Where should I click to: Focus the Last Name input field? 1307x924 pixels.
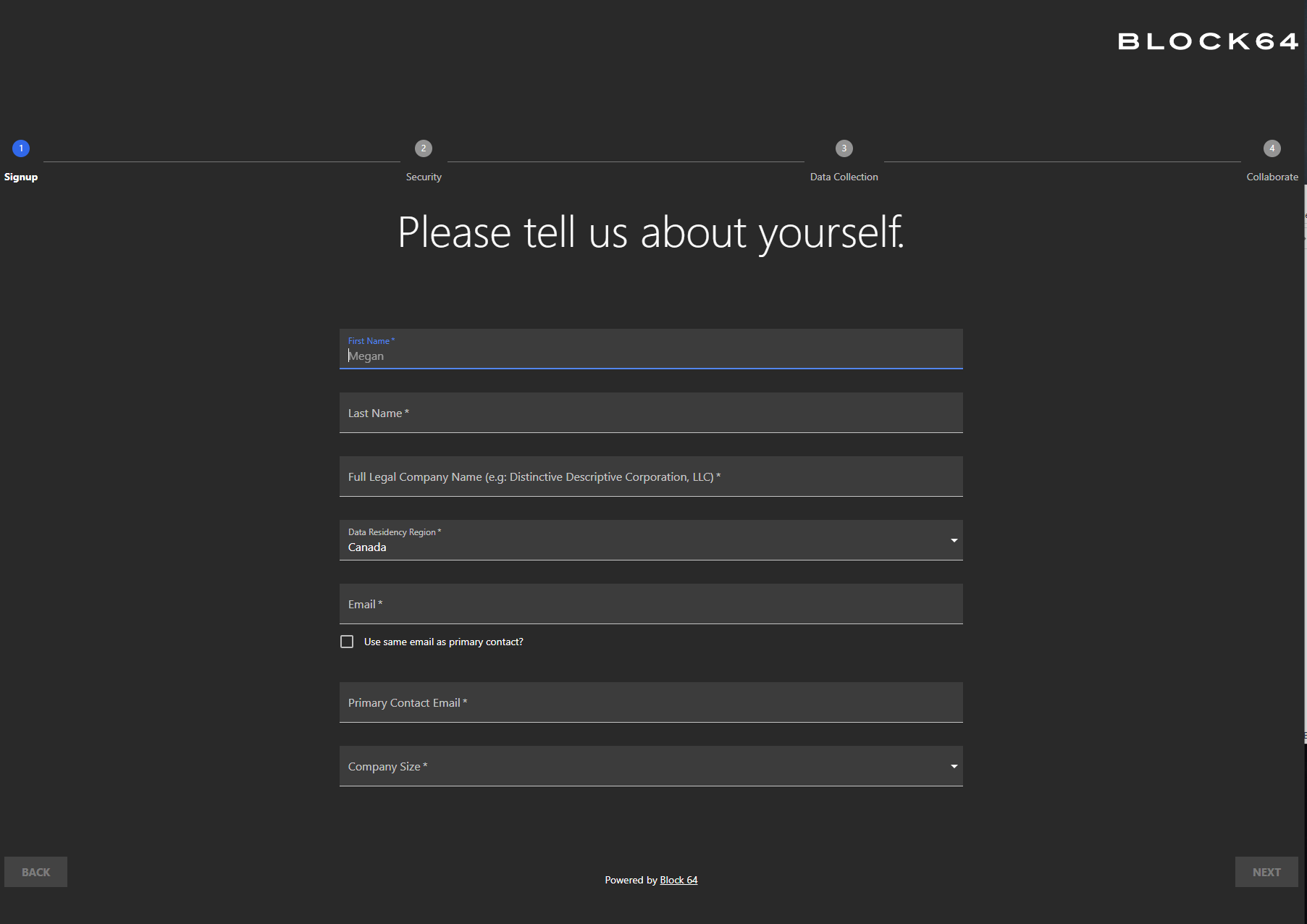(x=650, y=413)
